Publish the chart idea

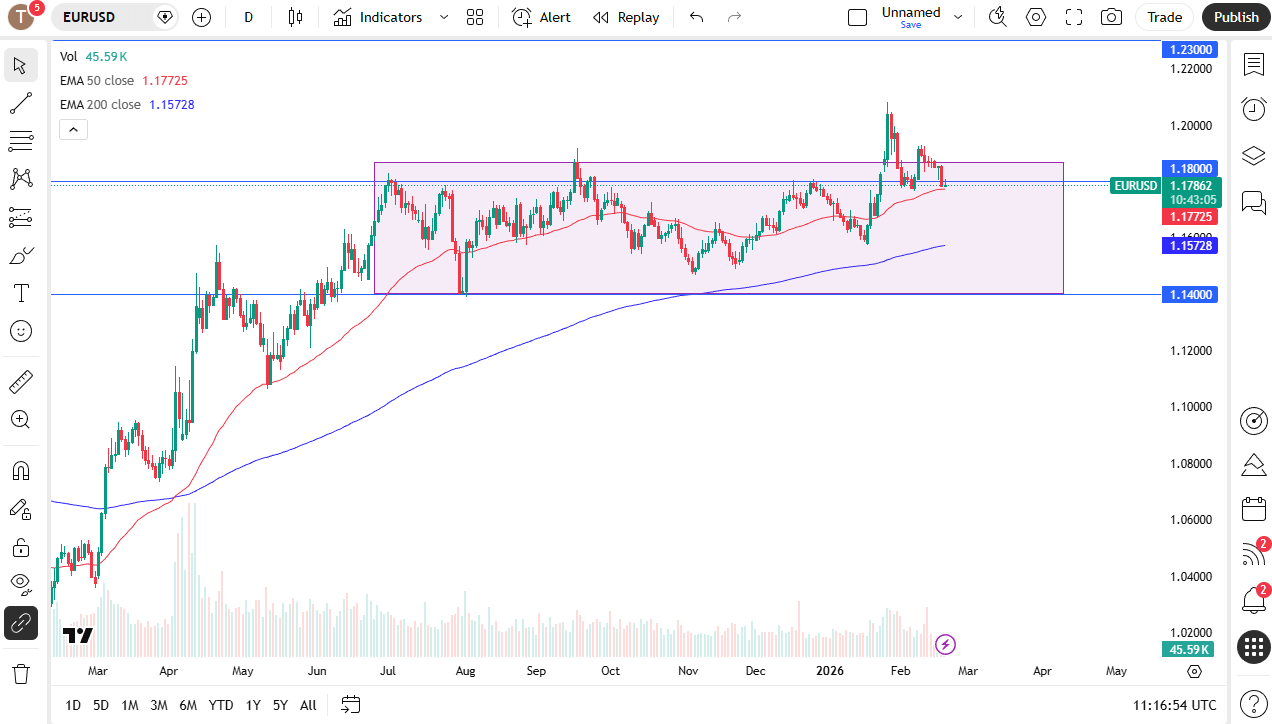(x=1237, y=17)
